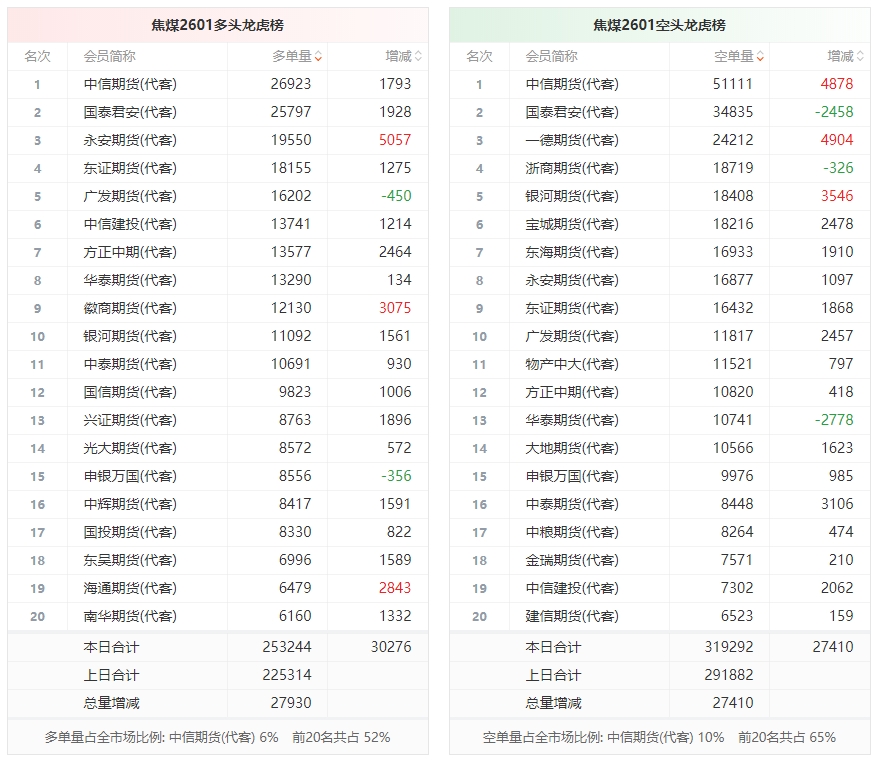The width and height of the screenshot is (878, 760).
Task: Select 东吴期货(代客) in long table
Action: pos(130,560)
